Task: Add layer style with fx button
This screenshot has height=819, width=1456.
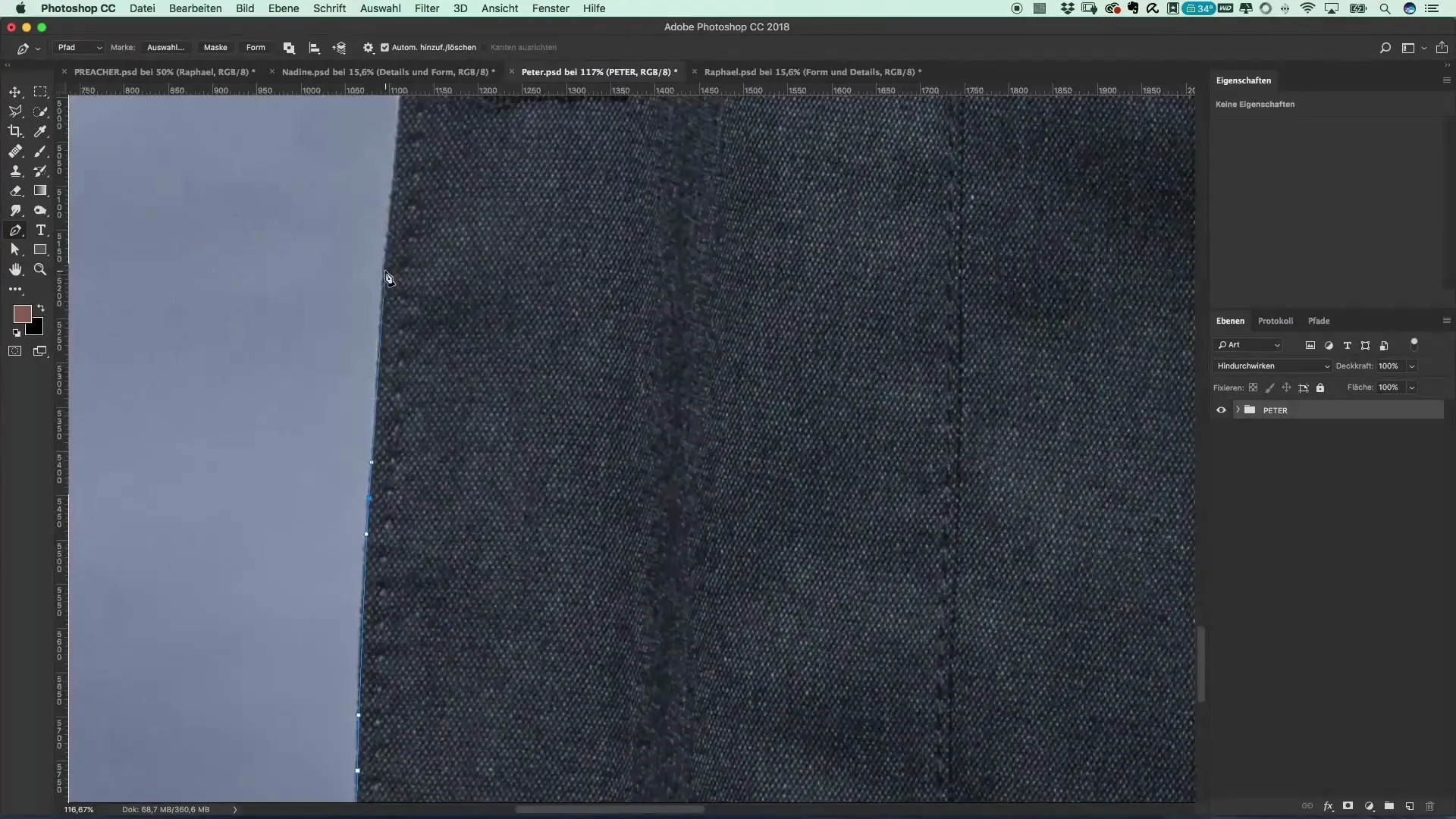Action: coord(1328,806)
